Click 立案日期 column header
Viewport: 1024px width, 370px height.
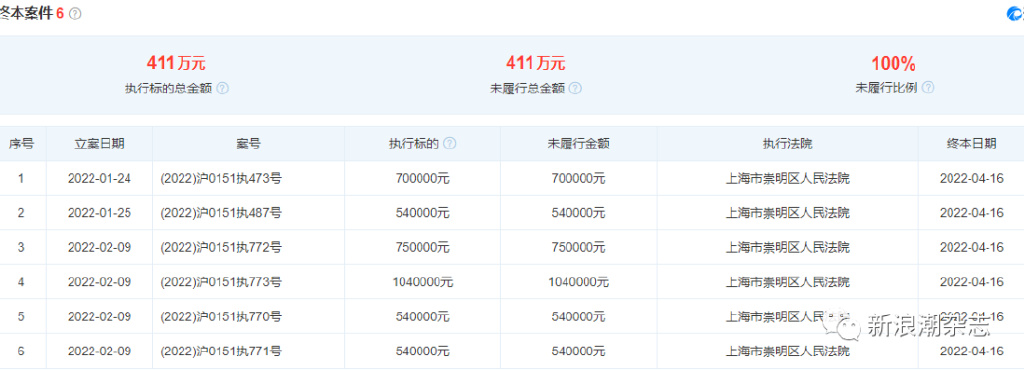(x=99, y=144)
